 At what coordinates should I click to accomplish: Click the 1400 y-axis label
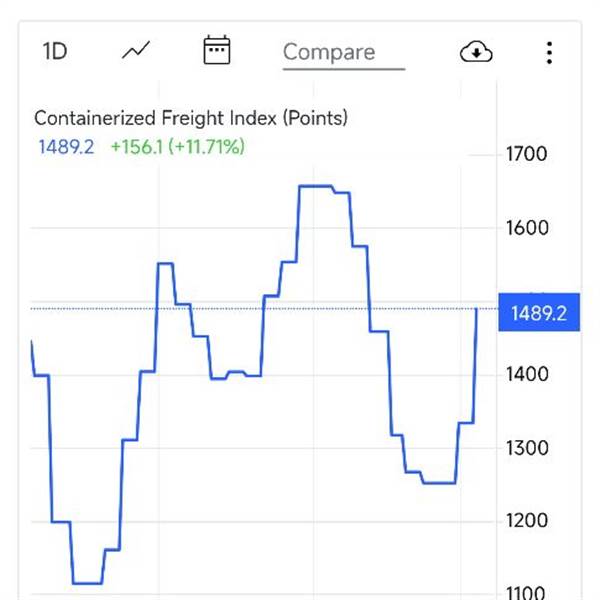point(528,374)
